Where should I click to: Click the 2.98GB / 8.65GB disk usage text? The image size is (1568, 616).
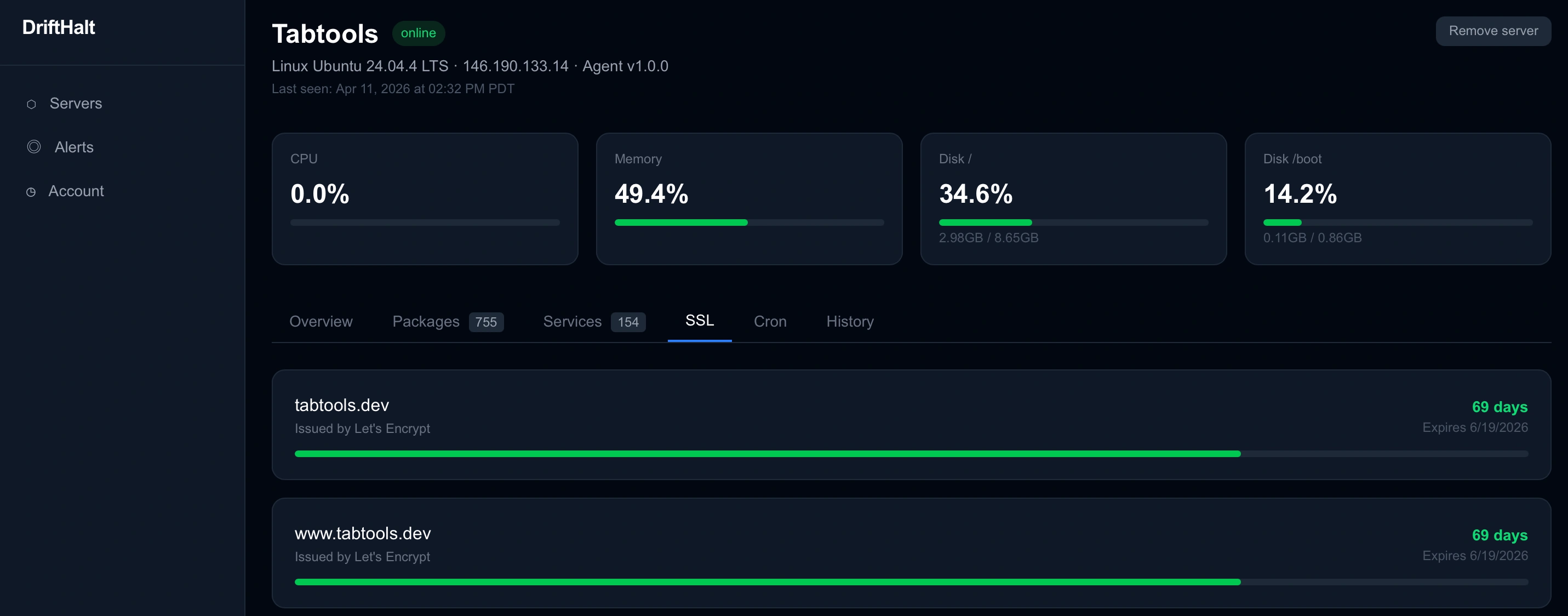[x=988, y=238]
